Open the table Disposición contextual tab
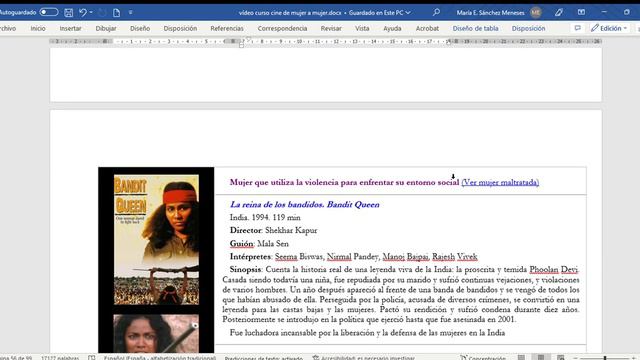Image resolution: width=640 pixels, height=360 pixels. [529, 28]
